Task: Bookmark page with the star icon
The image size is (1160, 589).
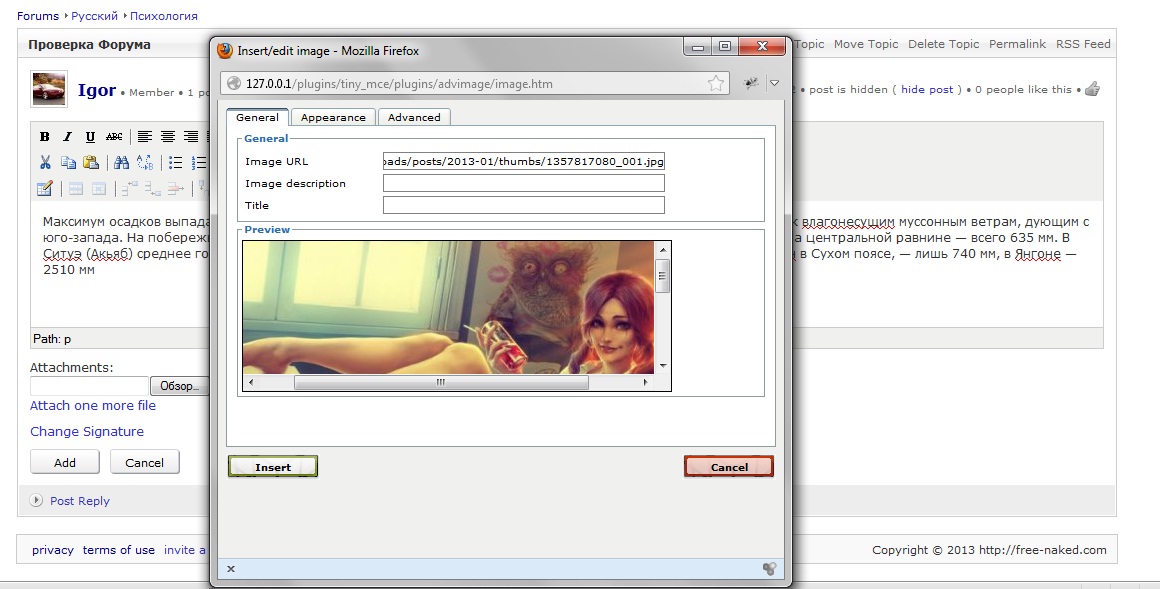Action: tap(716, 84)
